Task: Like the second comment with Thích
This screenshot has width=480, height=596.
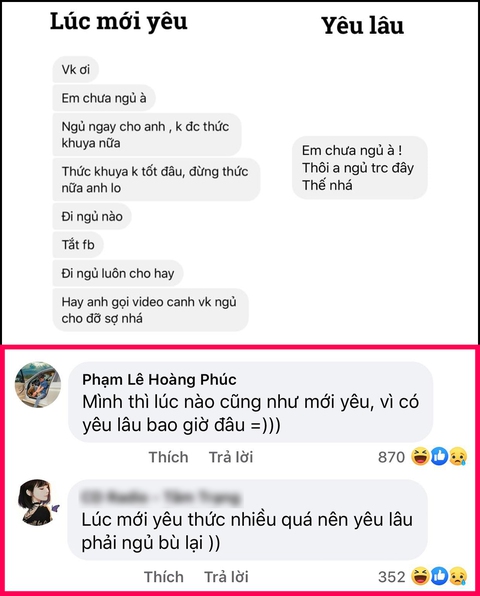Action: tap(164, 577)
